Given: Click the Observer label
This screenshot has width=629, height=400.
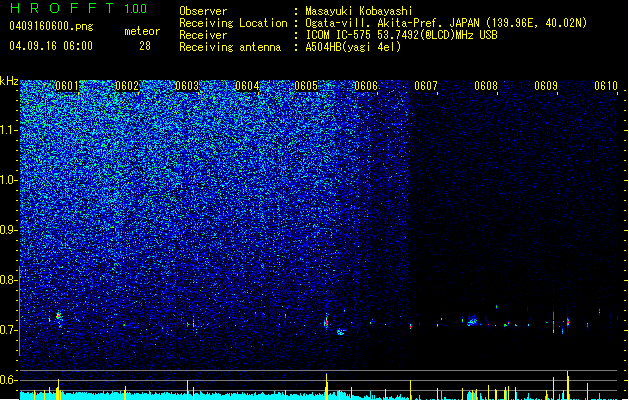Looking at the screenshot, I should 203,11.
